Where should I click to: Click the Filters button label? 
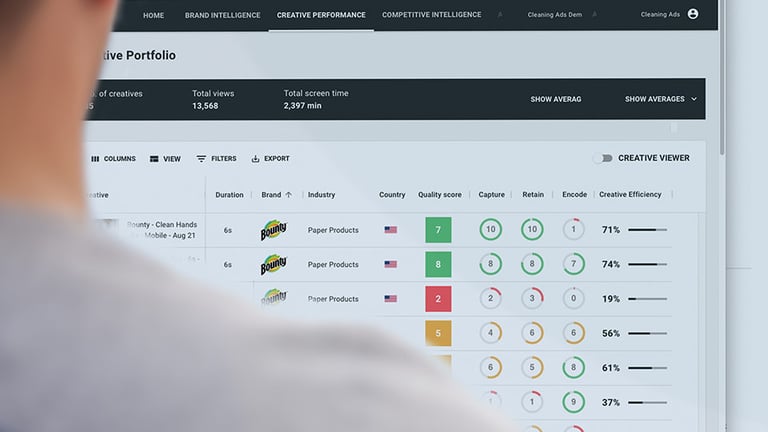[224, 159]
